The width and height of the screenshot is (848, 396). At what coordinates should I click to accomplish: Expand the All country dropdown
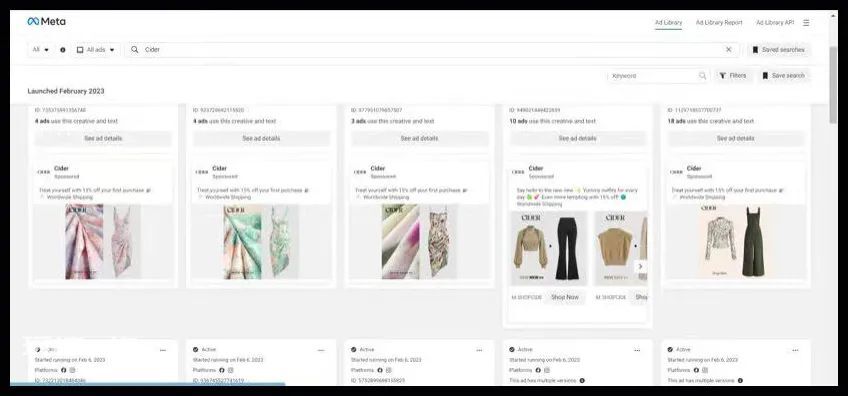(41, 50)
